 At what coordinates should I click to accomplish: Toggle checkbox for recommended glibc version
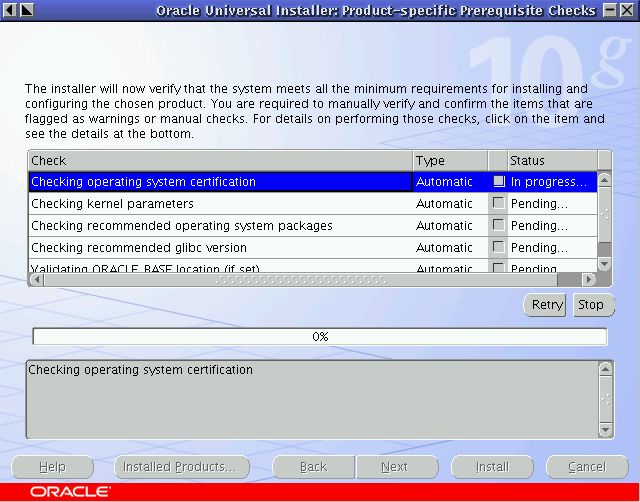(x=498, y=247)
